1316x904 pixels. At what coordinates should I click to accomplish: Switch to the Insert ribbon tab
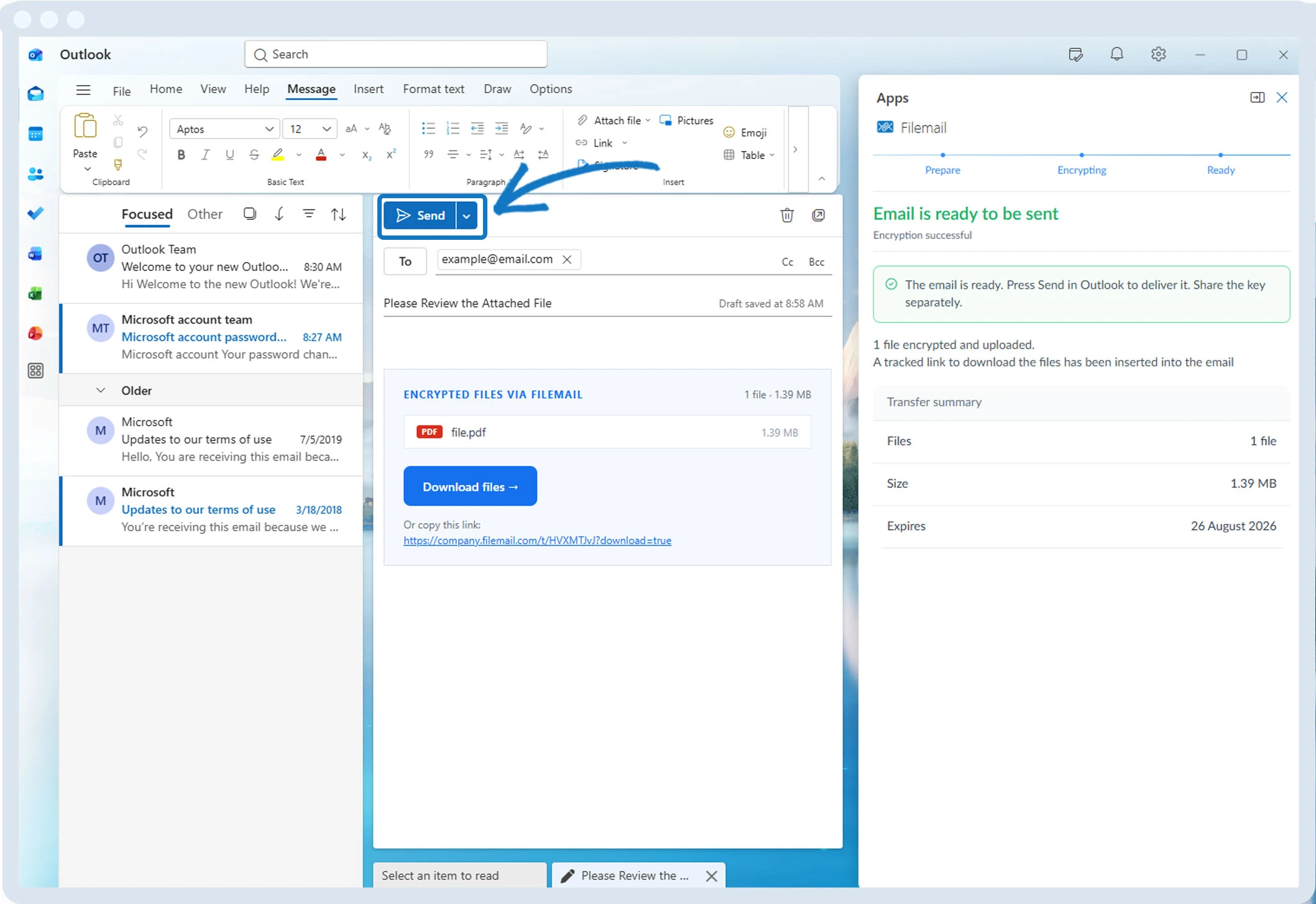368,89
